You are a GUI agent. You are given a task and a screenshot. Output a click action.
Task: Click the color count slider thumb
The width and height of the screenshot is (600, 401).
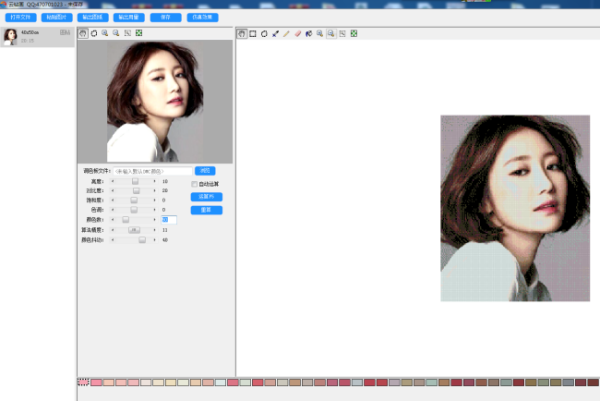[126, 220]
